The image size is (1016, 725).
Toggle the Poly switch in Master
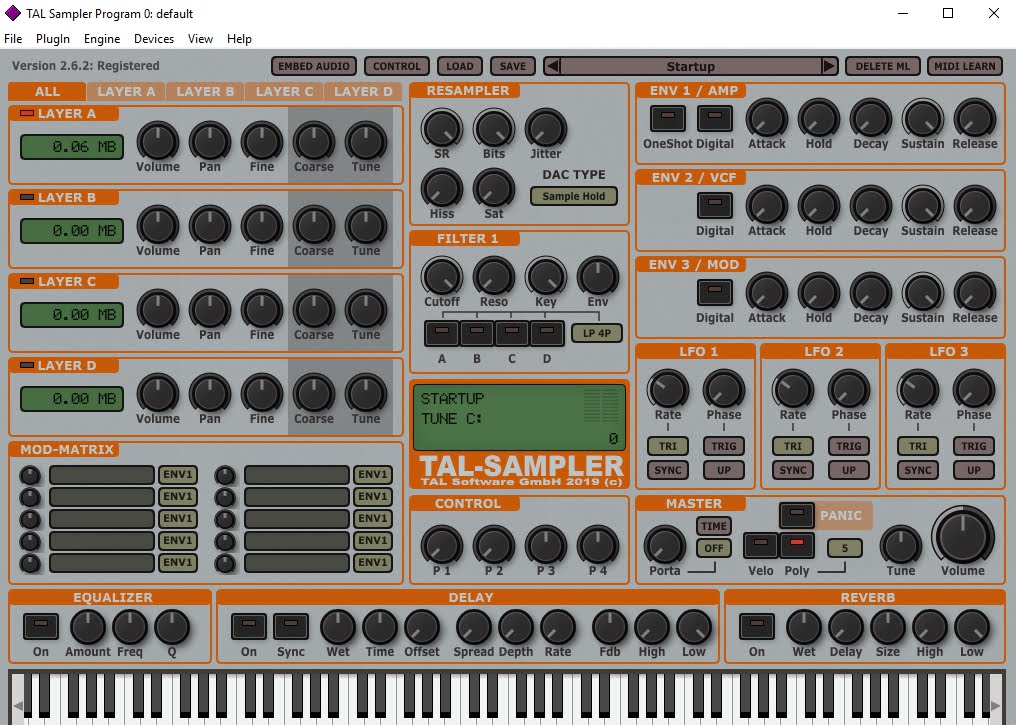(x=797, y=546)
